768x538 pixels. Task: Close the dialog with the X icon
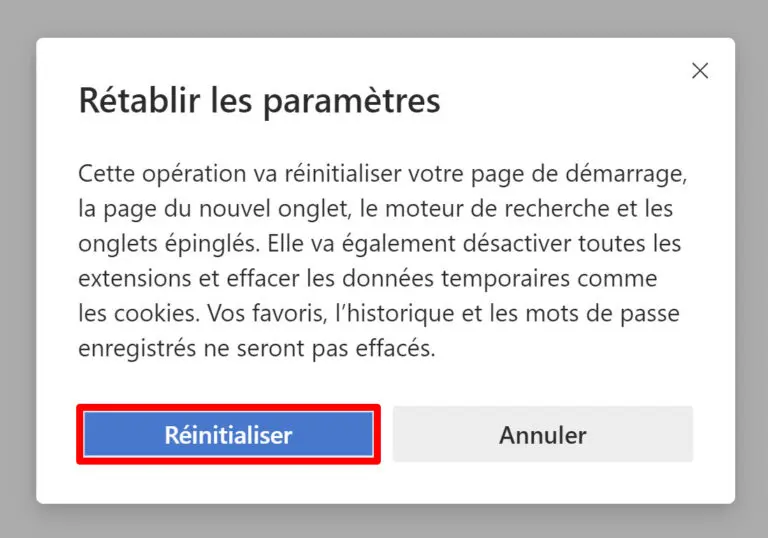coord(700,70)
